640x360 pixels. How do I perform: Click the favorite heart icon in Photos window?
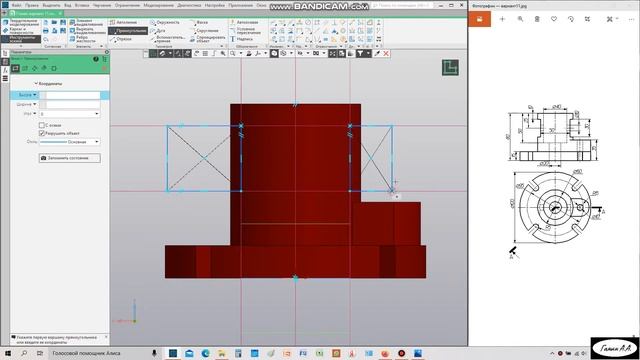pyautogui.click(x=554, y=19)
